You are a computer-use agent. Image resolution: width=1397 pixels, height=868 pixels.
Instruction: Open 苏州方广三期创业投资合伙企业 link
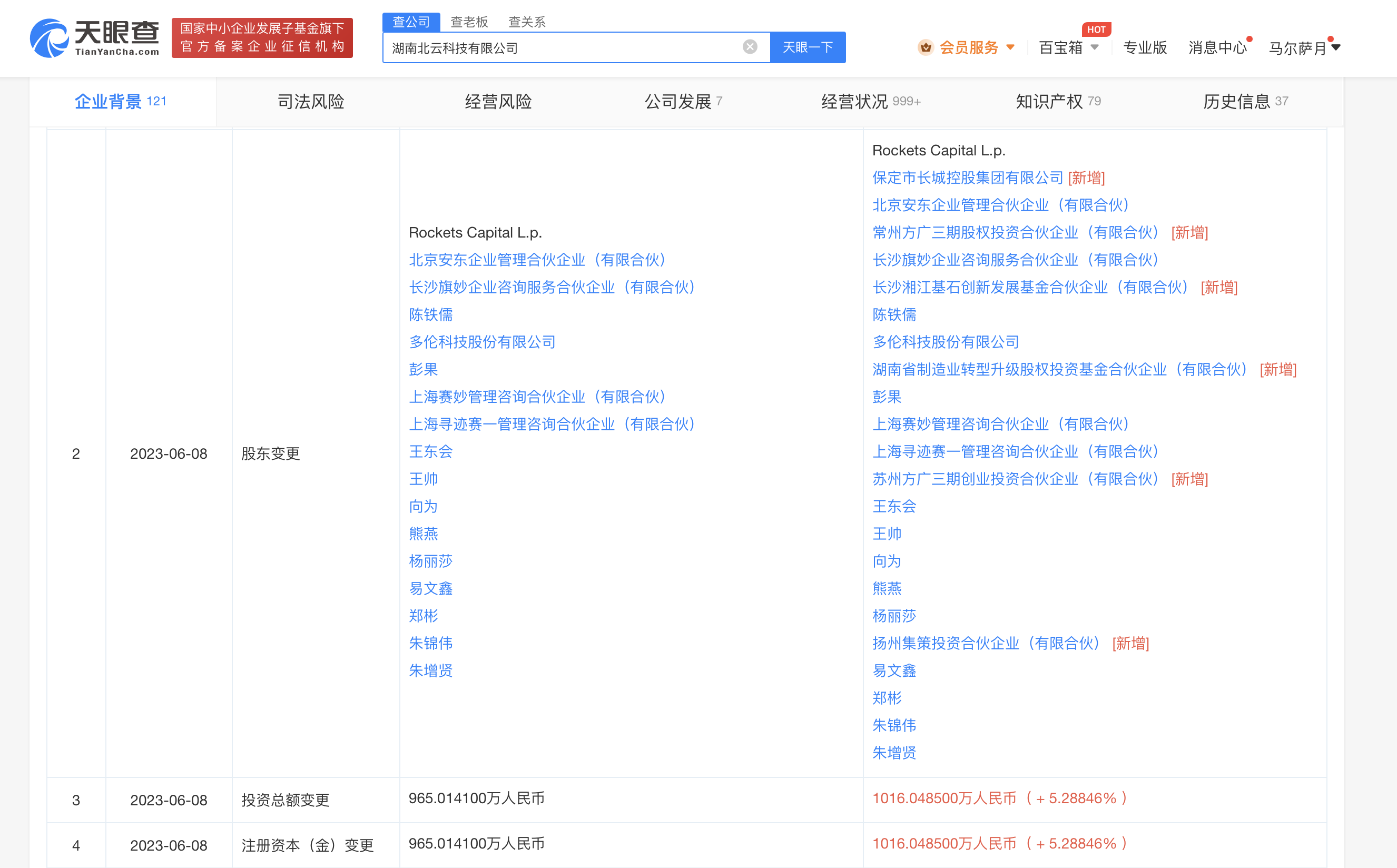tap(1017, 479)
